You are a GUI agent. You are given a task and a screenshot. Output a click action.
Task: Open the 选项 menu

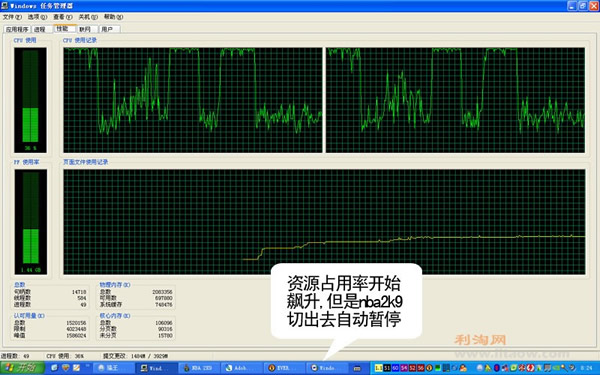(x=37, y=17)
